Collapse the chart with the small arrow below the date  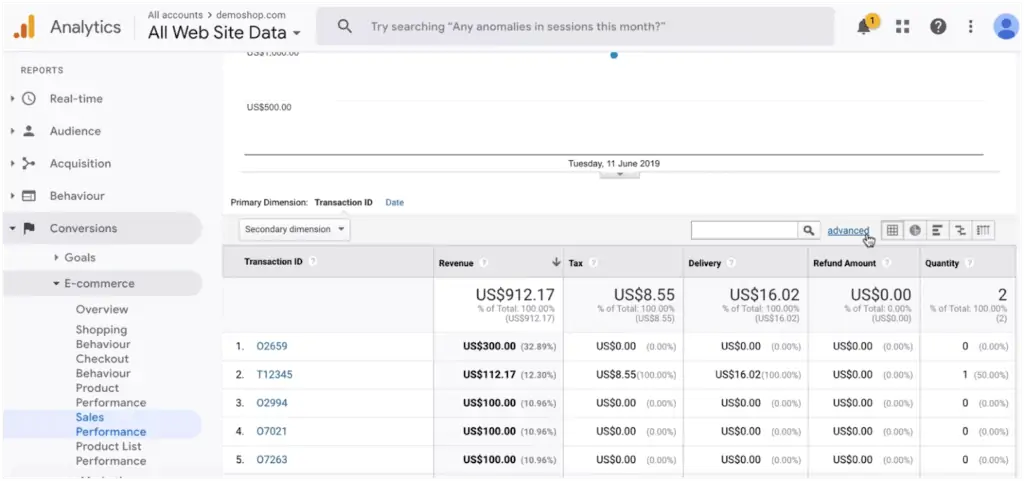pyautogui.click(x=620, y=174)
